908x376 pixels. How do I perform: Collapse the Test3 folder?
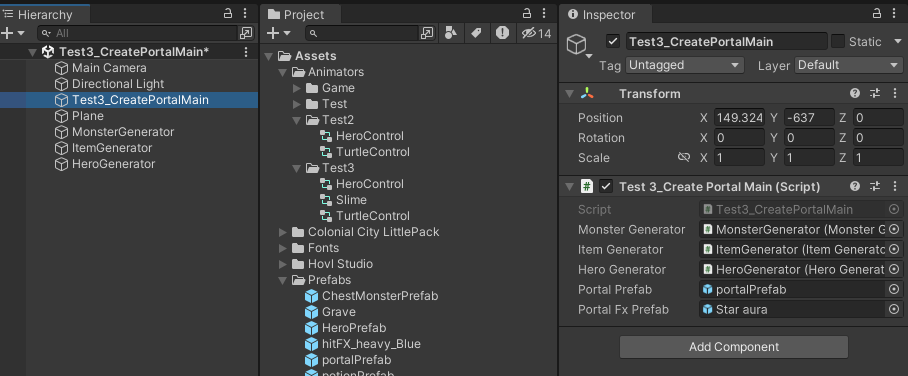coord(297,168)
